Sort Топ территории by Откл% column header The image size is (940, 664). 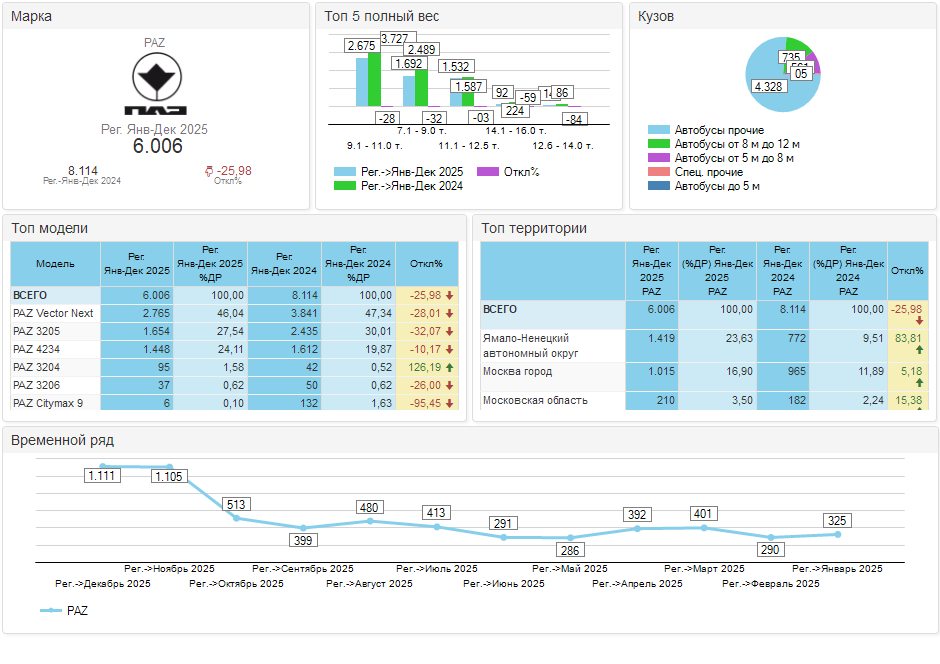coord(907,270)
